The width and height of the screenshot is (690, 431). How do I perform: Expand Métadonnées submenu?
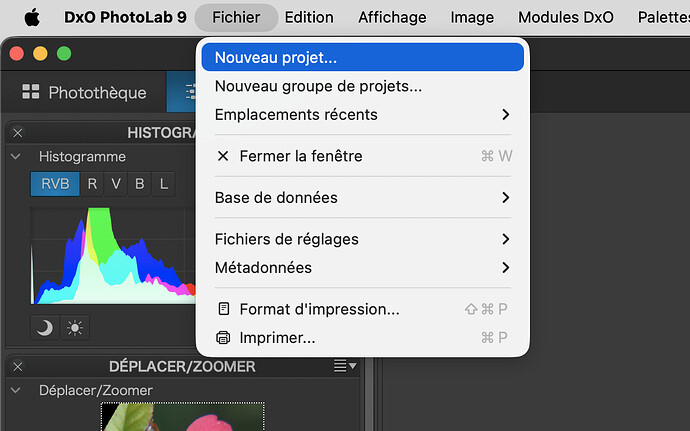pyautogui.click(x=363, y=267)
